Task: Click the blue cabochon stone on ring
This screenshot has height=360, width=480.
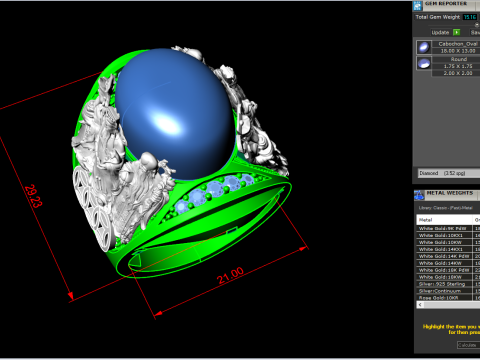Action: [175, 113]
